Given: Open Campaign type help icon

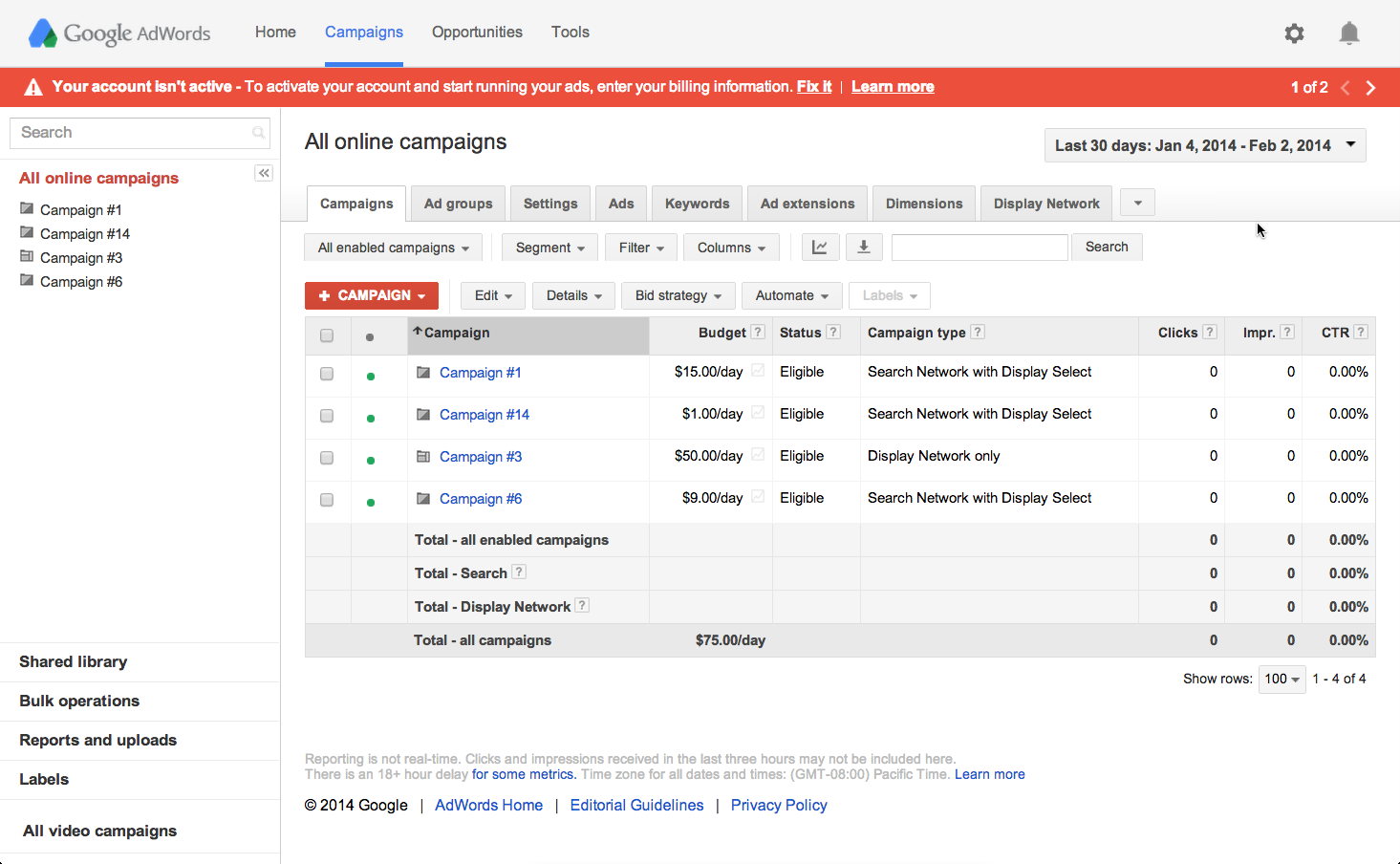Looking at the screenshot, I should pyautogui.click(x=978, y=332).
